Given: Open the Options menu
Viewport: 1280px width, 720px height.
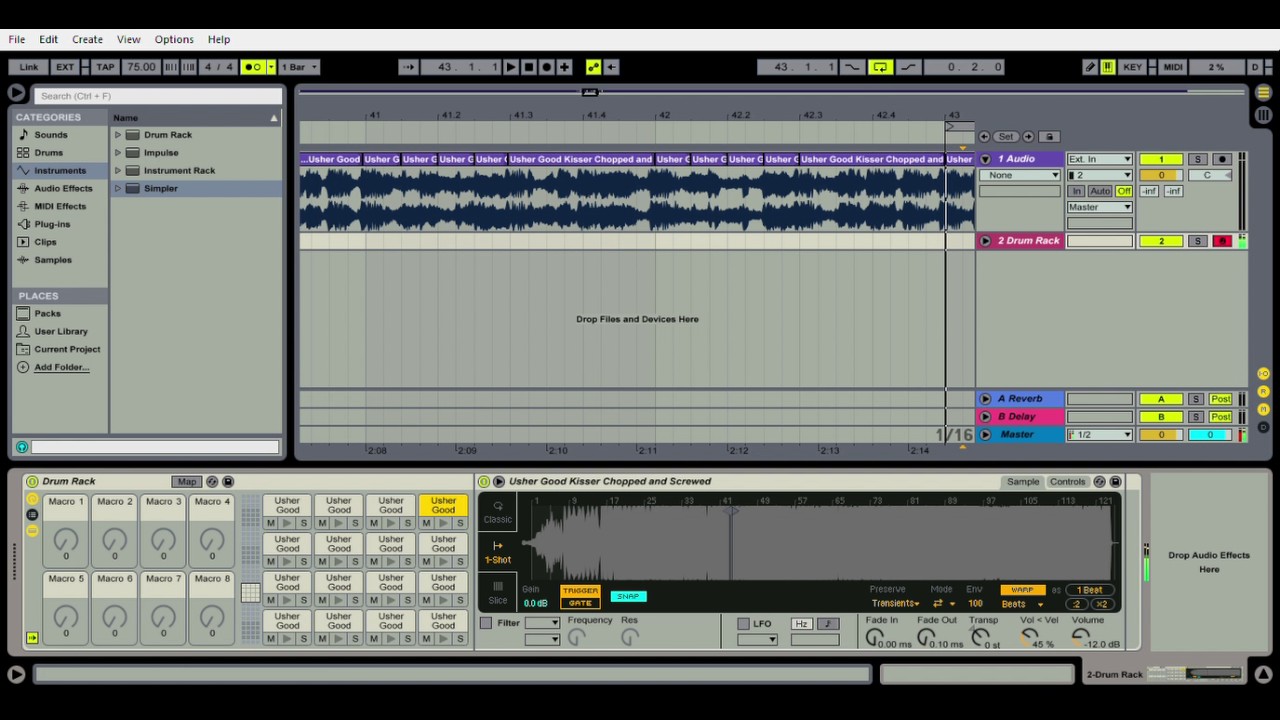Looking at the screenshot, I should [174, 39].
